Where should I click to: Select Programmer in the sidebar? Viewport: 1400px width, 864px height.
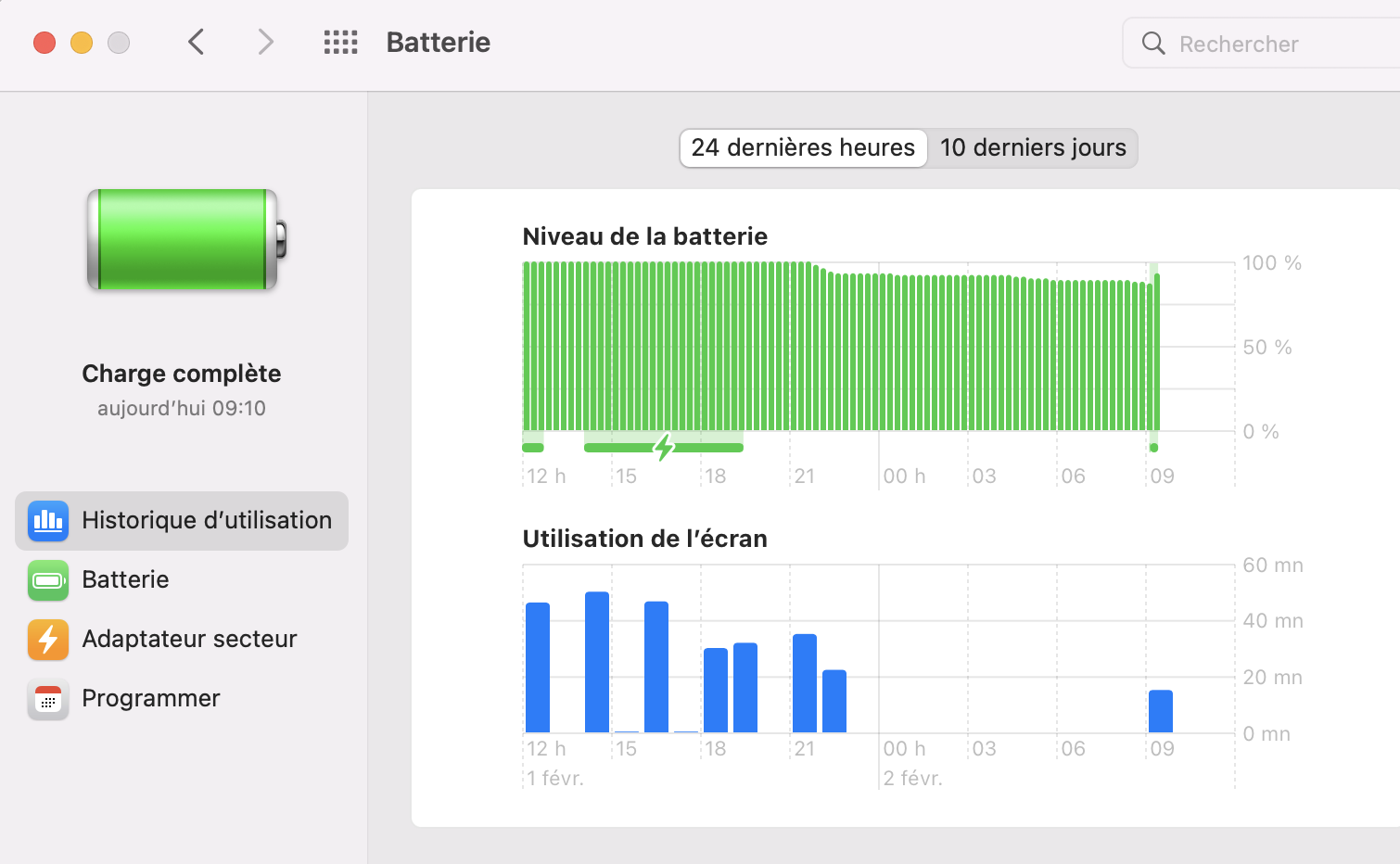pyautogui.click(x=151, y=699)
